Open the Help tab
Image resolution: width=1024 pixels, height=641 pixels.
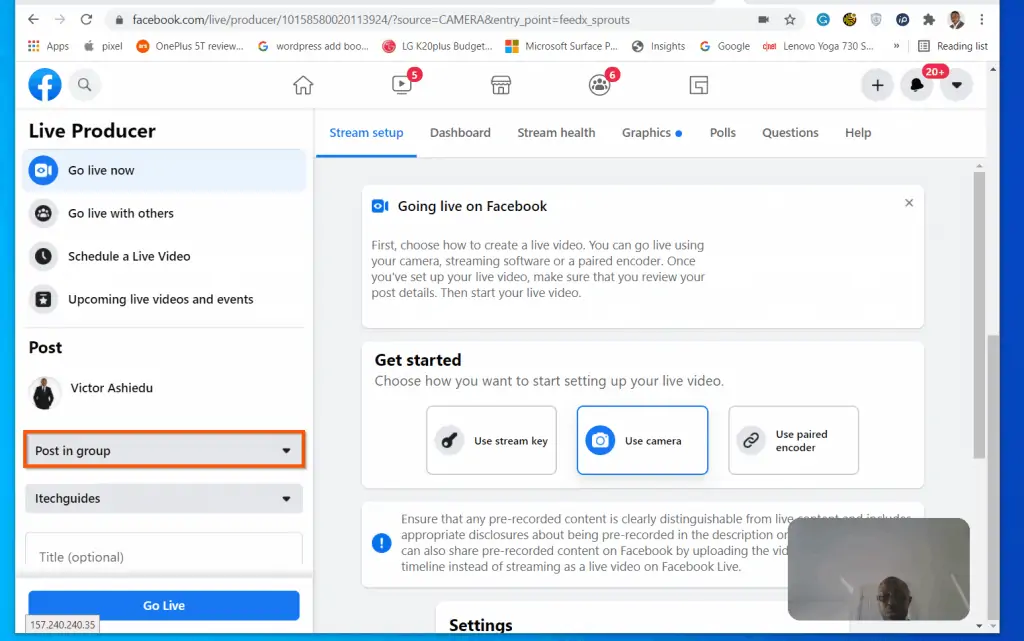[x=858, y=133]
